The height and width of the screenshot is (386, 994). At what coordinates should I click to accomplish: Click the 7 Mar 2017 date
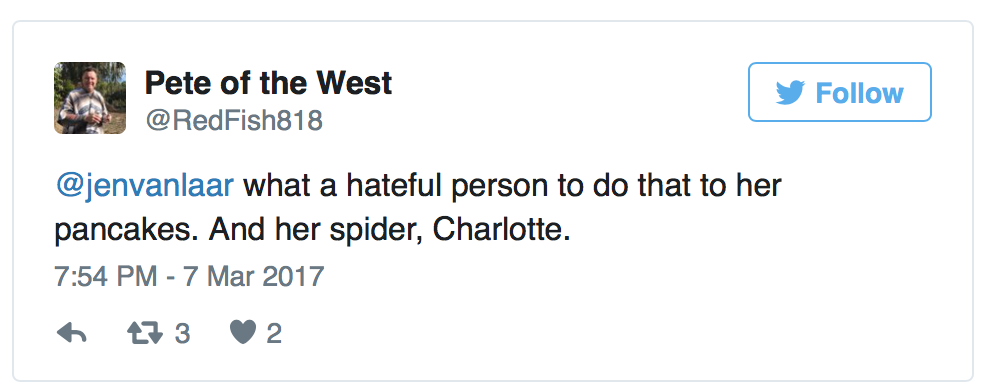(x=254, y=277)
